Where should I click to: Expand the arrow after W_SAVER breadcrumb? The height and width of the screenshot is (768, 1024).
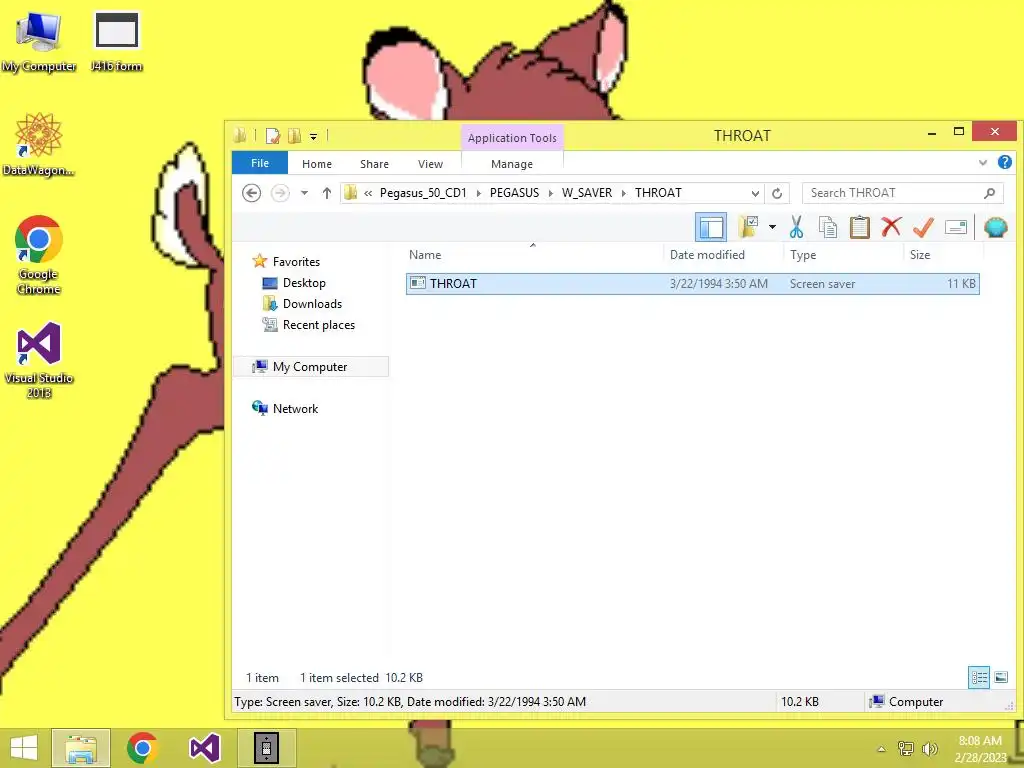tap(624, 193)
